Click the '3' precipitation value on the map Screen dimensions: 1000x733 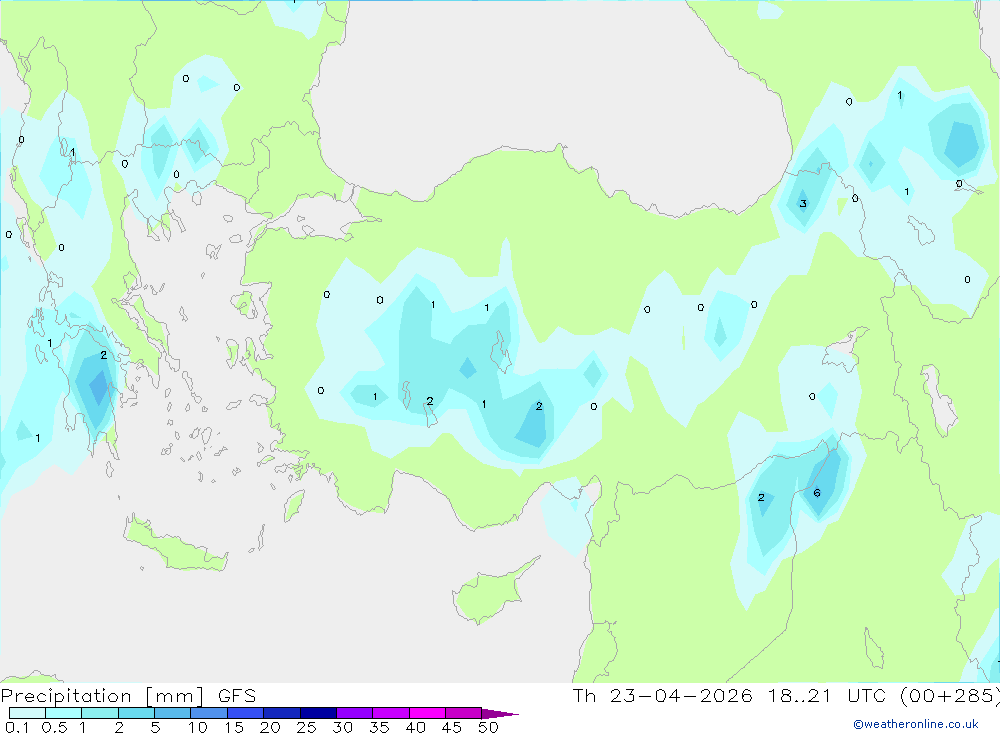[803, 204]
